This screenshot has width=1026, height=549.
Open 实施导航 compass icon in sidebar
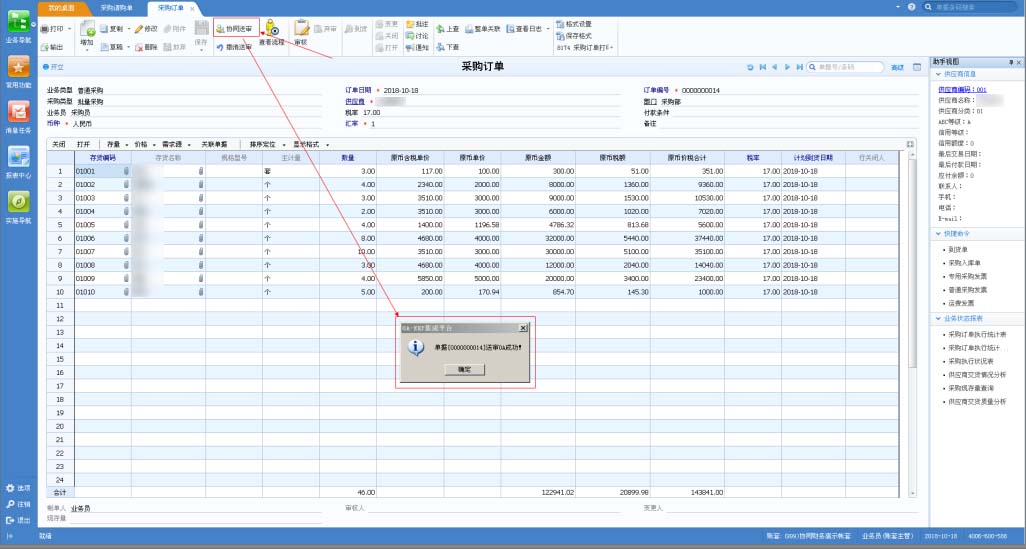(x=18, y=202)
